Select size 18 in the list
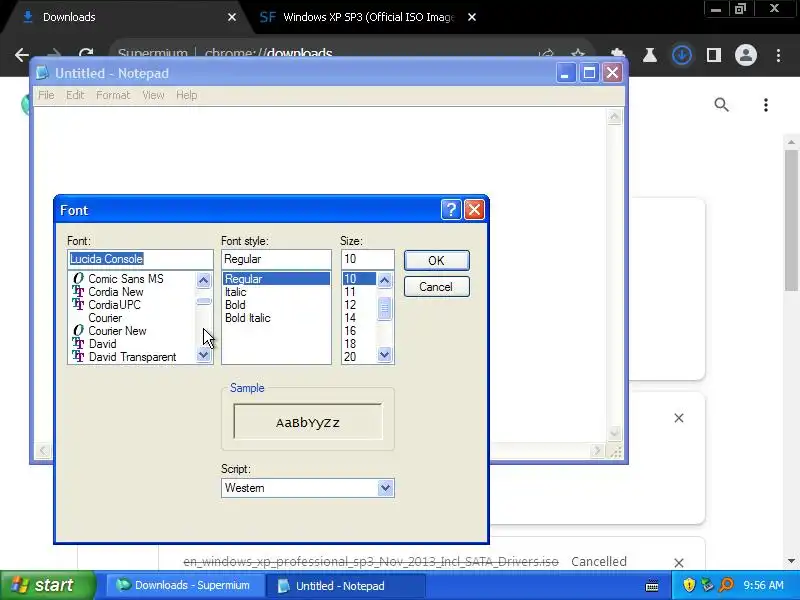 coord(350,344)
